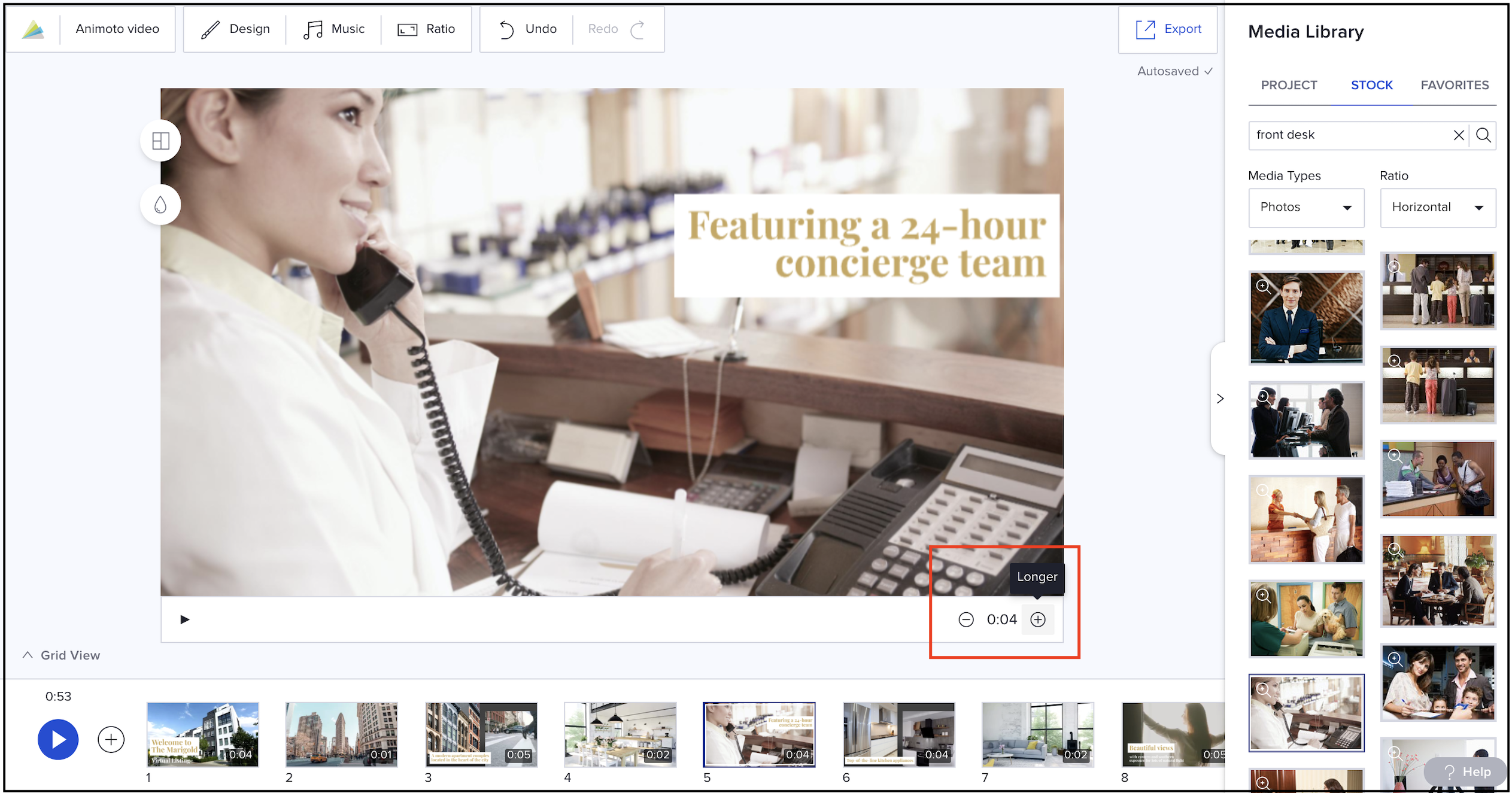Click the decrement duration minus stepper
The height and width of the screenshot is (793, 1512).
click(965, 619)
